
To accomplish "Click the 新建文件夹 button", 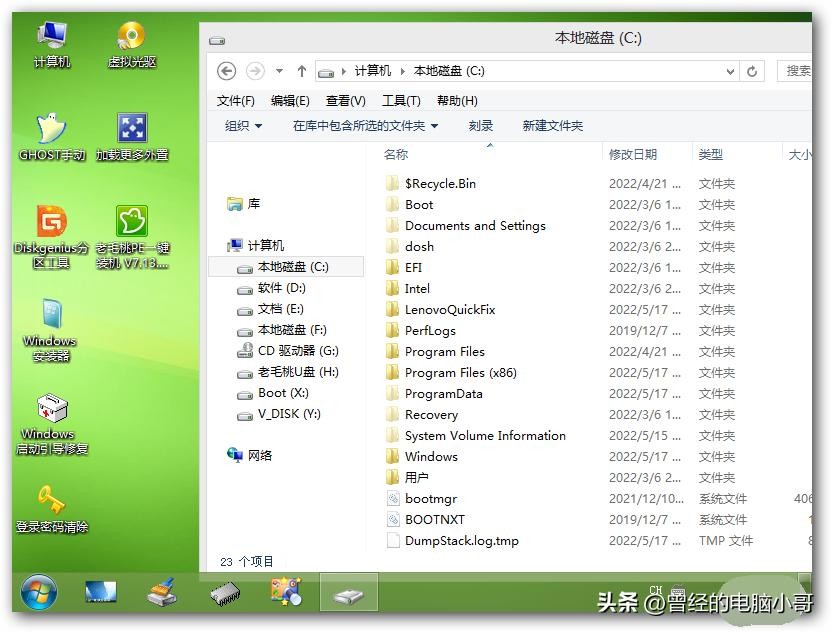I will [552, 126].
